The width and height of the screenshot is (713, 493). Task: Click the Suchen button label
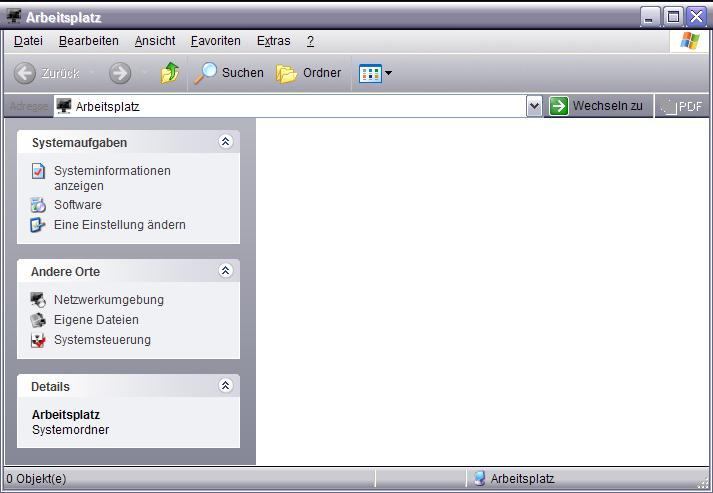pos(243,73)
